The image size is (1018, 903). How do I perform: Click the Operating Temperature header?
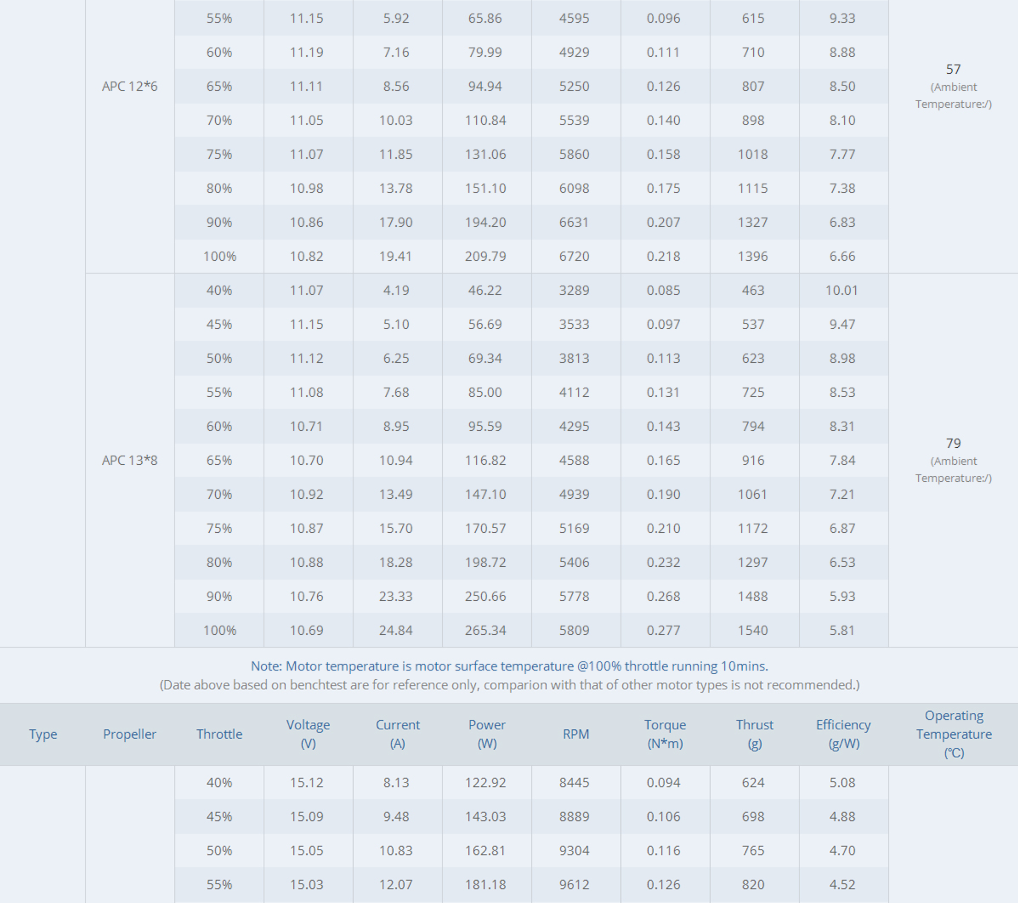[x=953, y=734]
